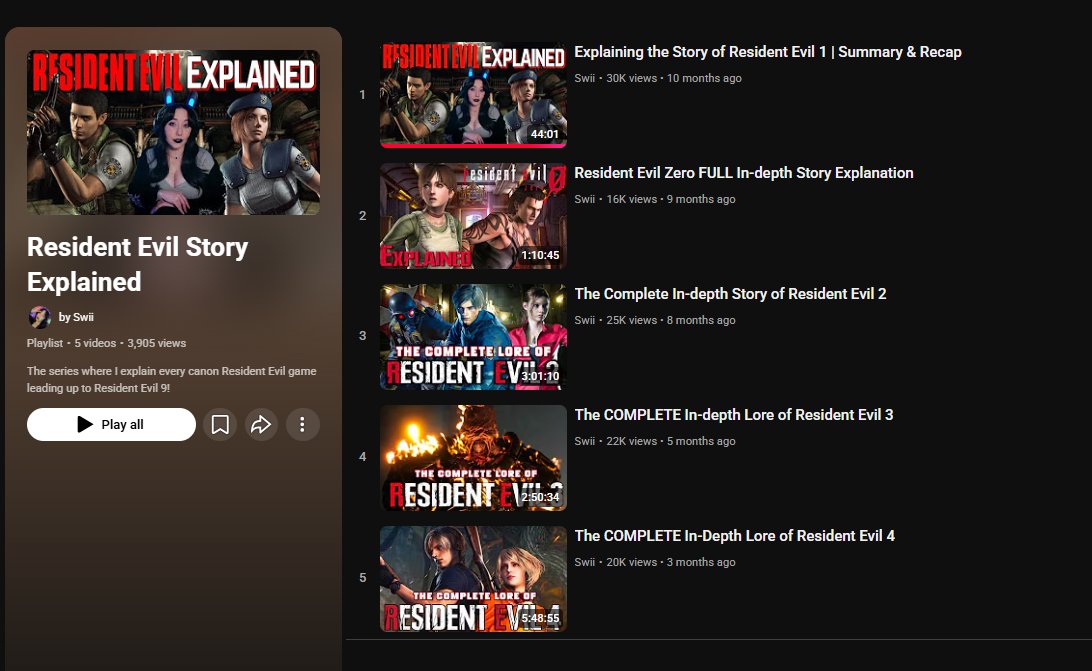
Task: Click the red watch-progress bar under first thumbnail
Action: 474,146
